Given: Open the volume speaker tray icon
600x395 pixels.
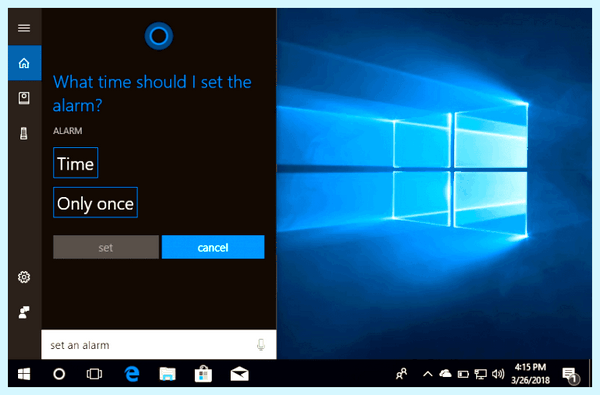Looking at the screenshot, I should point(498,374).
